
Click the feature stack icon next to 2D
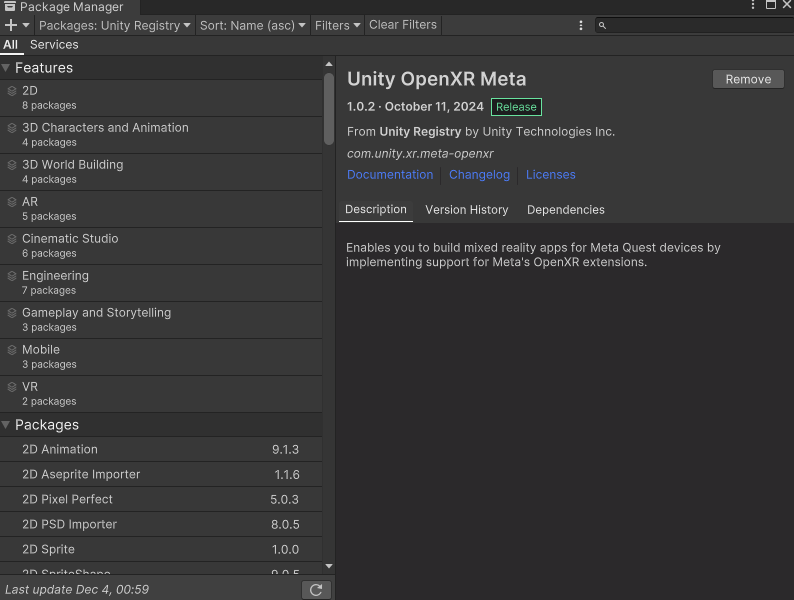click(12, 91)
